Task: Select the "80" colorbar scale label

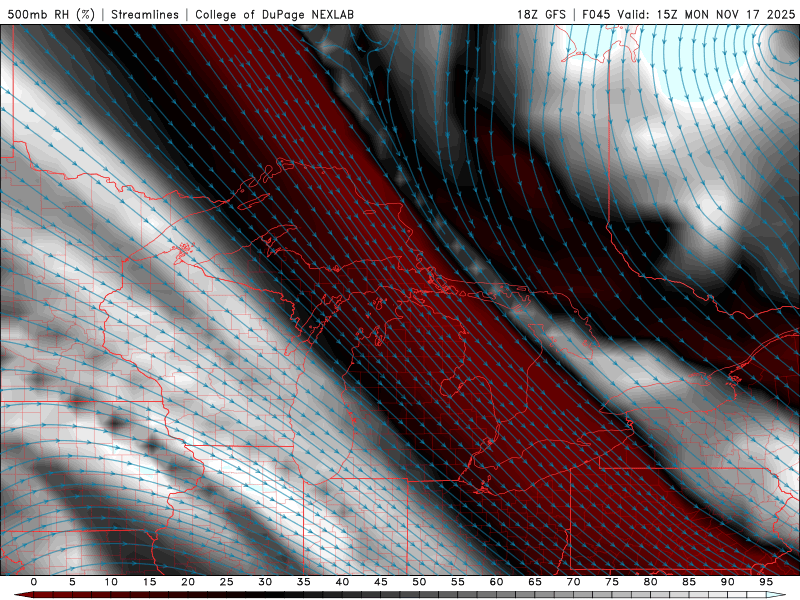Action: pos(651,582)
